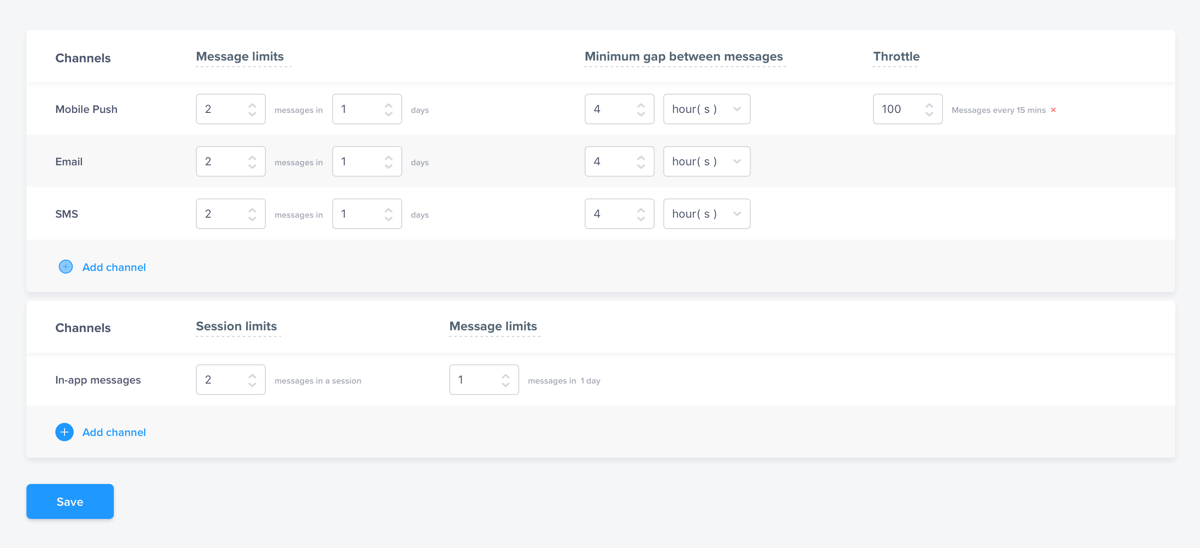Click Add channel link in messaging section
The height and width of the screenshot is (548, 1200).
tap(114, 267)
